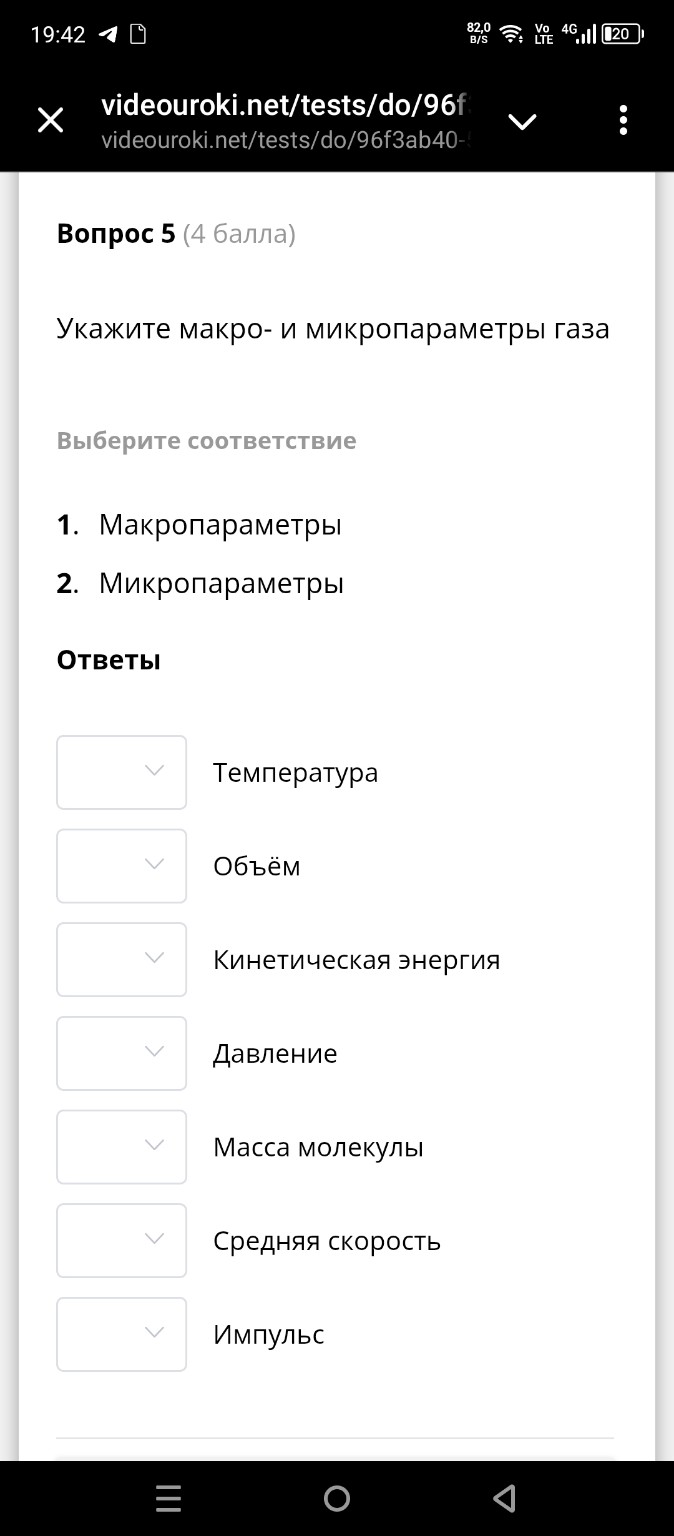Tap the VoLTE icon in status bar

pyautogui.click(x=541, y=32)
